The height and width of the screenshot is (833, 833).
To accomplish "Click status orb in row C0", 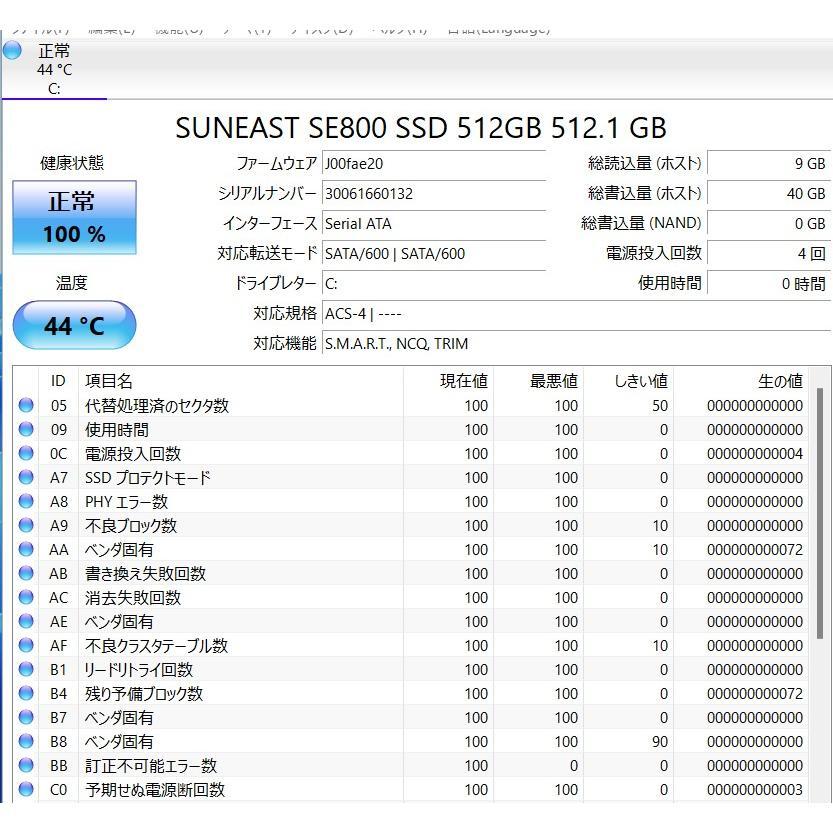I will pos(26,789).
